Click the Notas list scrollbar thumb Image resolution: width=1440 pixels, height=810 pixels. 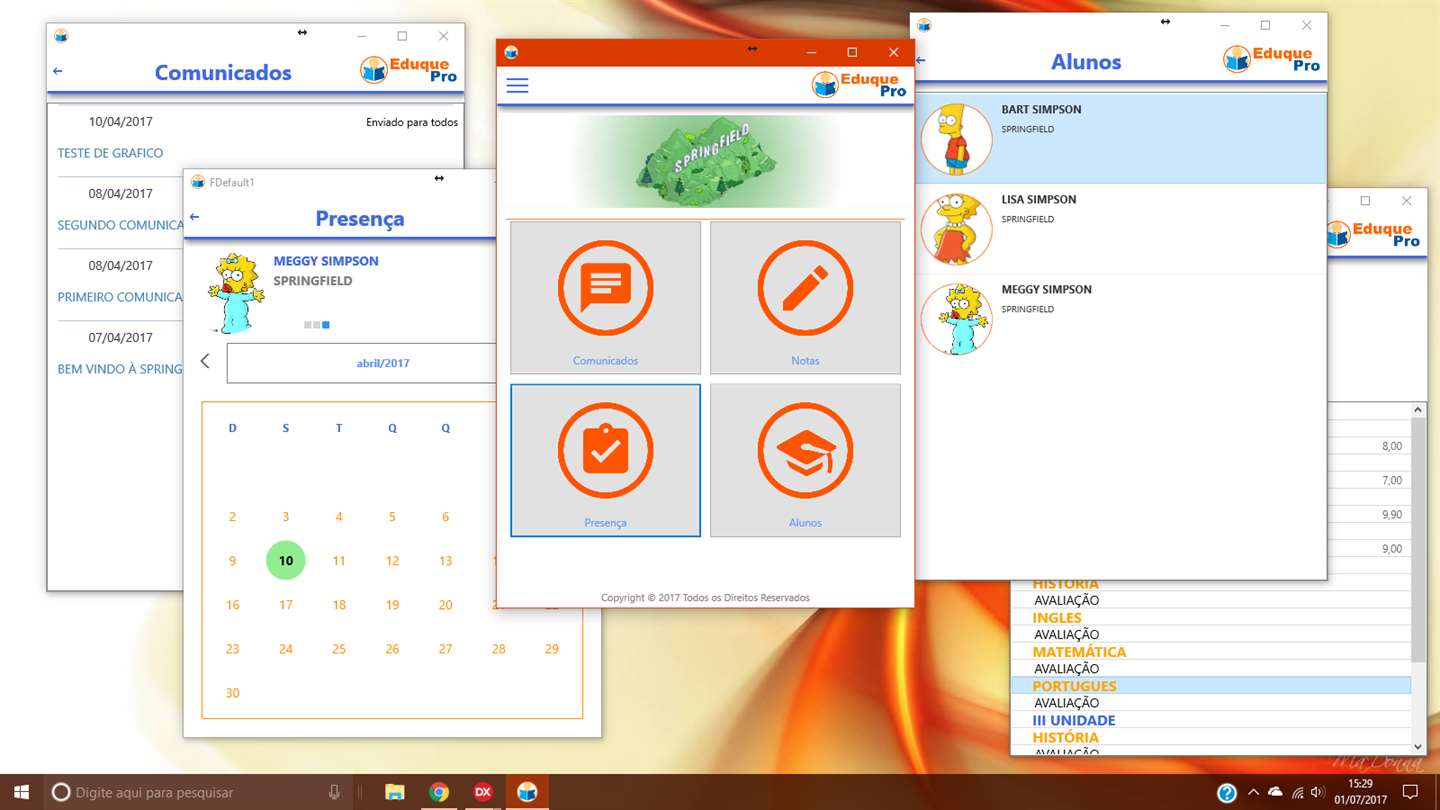1418,540
